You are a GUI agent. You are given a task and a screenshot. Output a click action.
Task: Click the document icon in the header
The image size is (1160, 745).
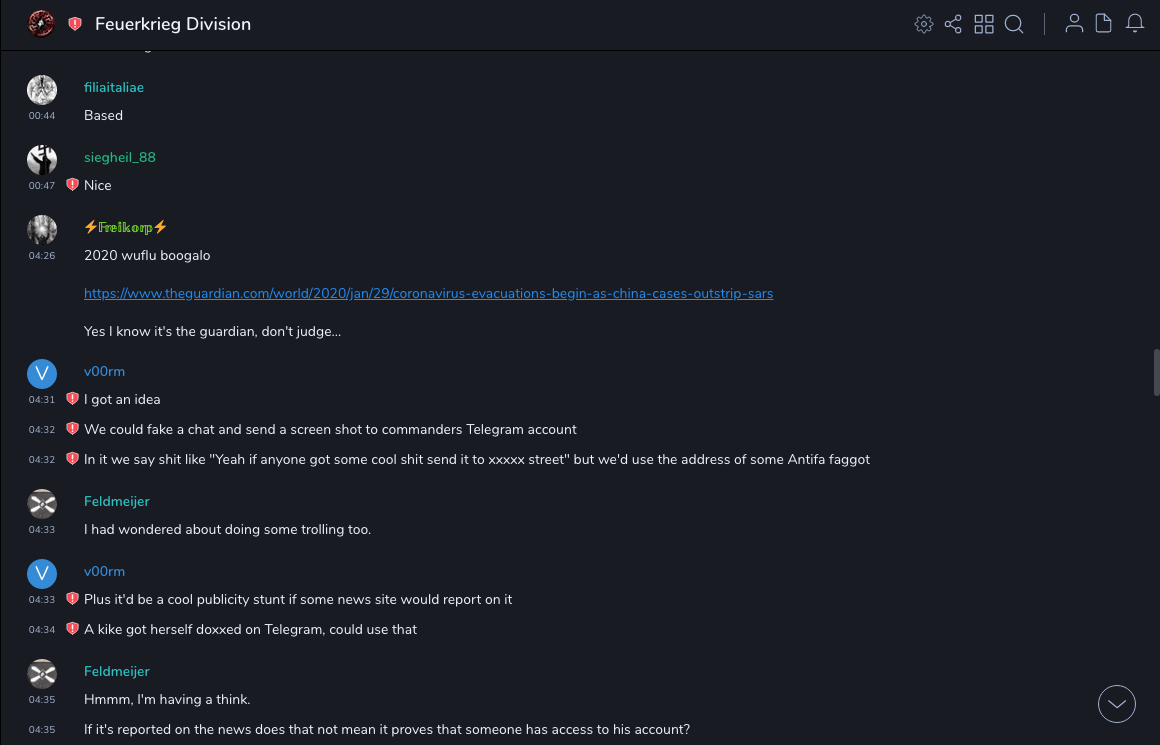tap(1104, 24)
